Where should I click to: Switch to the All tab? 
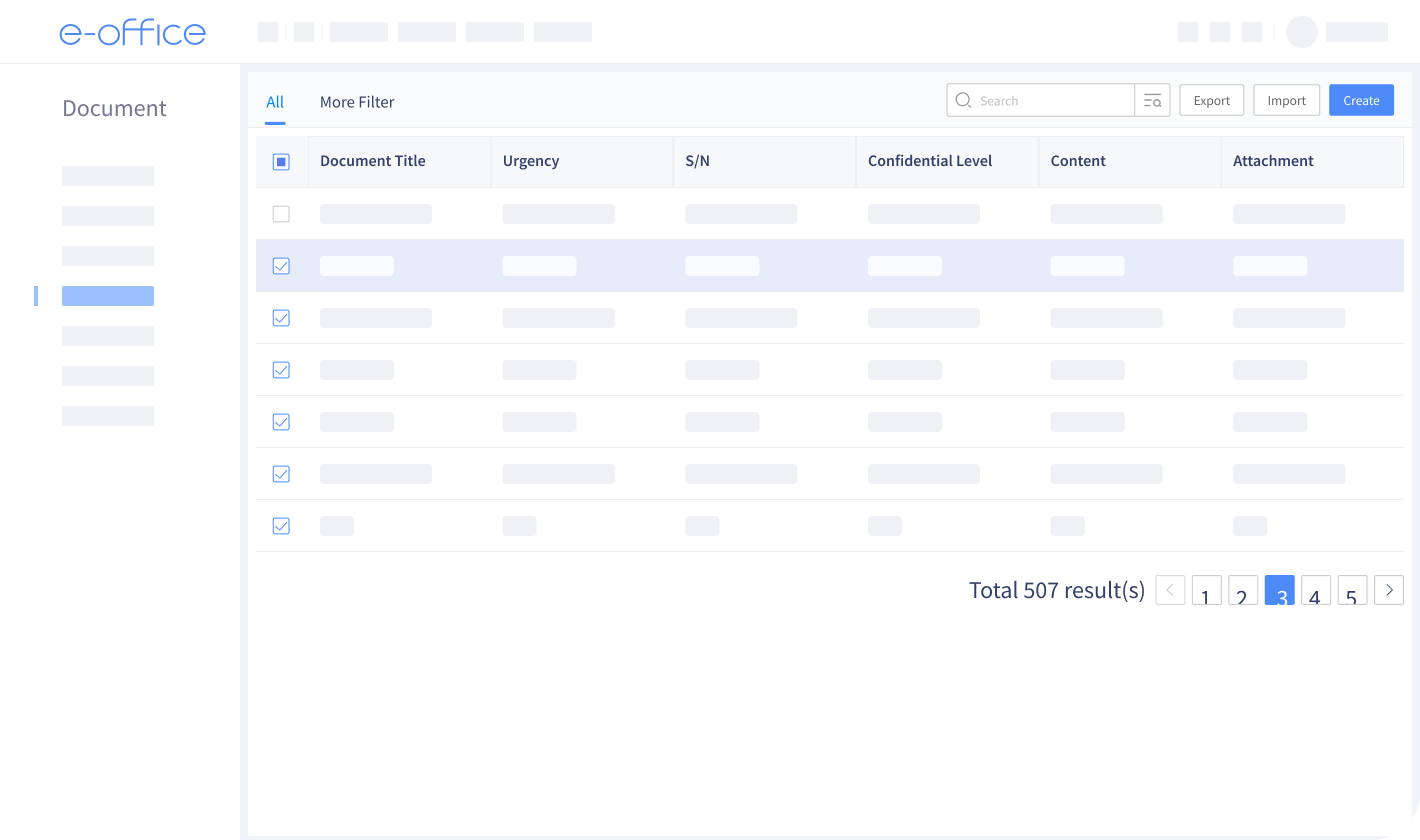tap(275, 101)
